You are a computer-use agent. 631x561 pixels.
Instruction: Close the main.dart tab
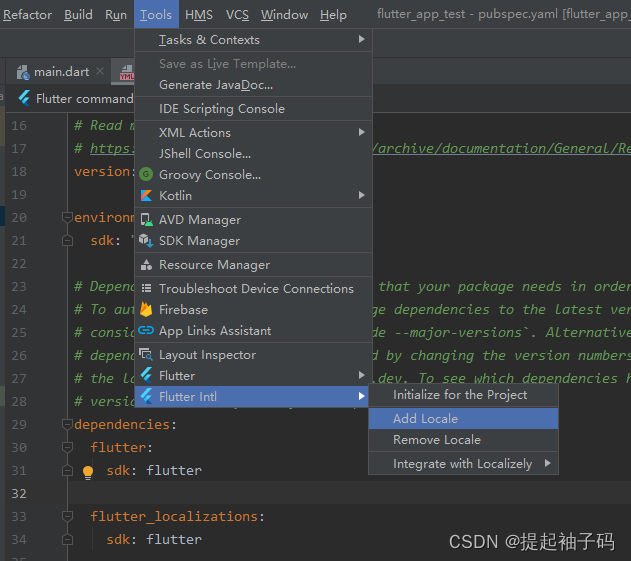(x=100, y=72)
